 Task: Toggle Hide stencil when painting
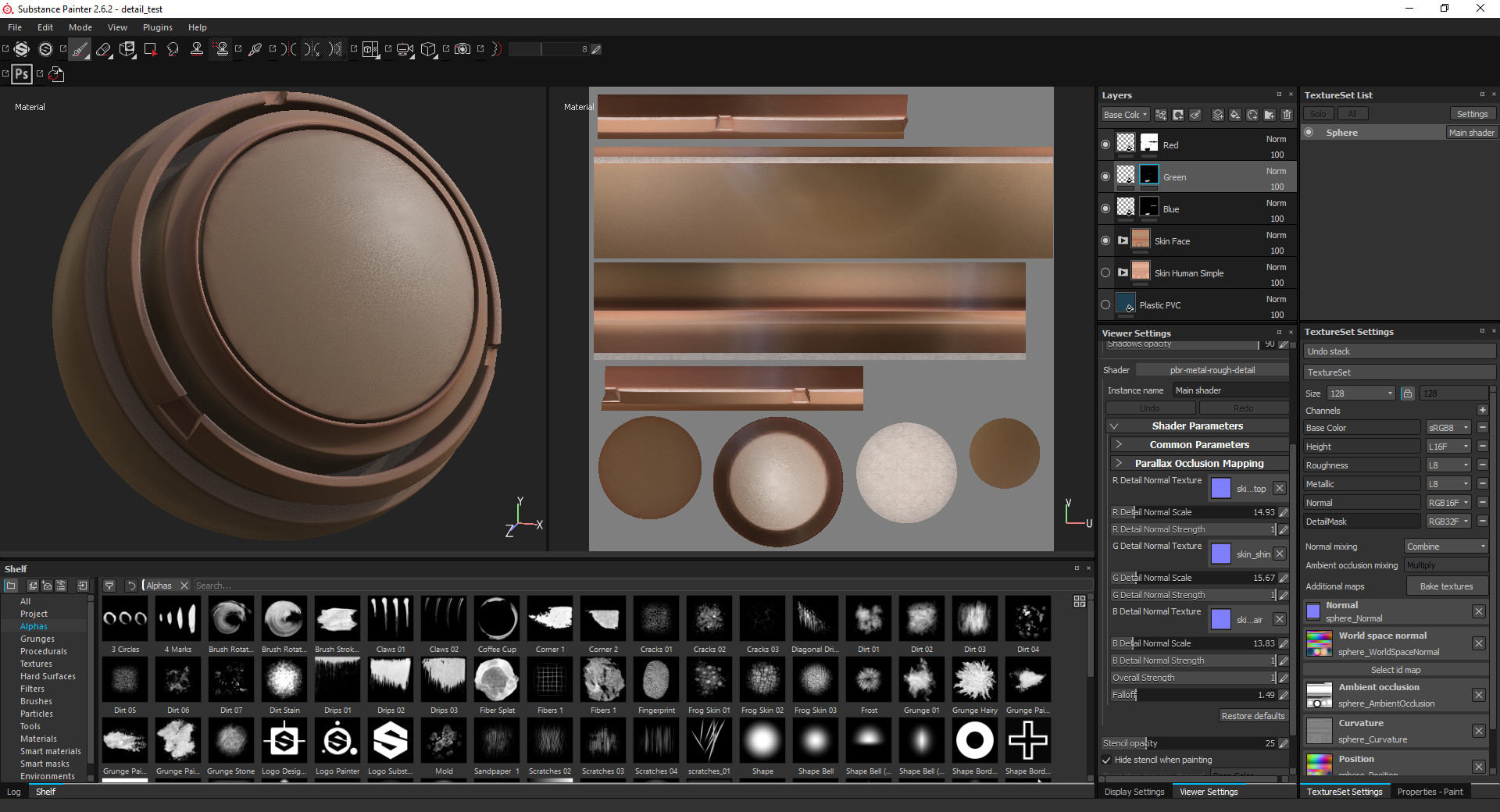point(1106,760)
